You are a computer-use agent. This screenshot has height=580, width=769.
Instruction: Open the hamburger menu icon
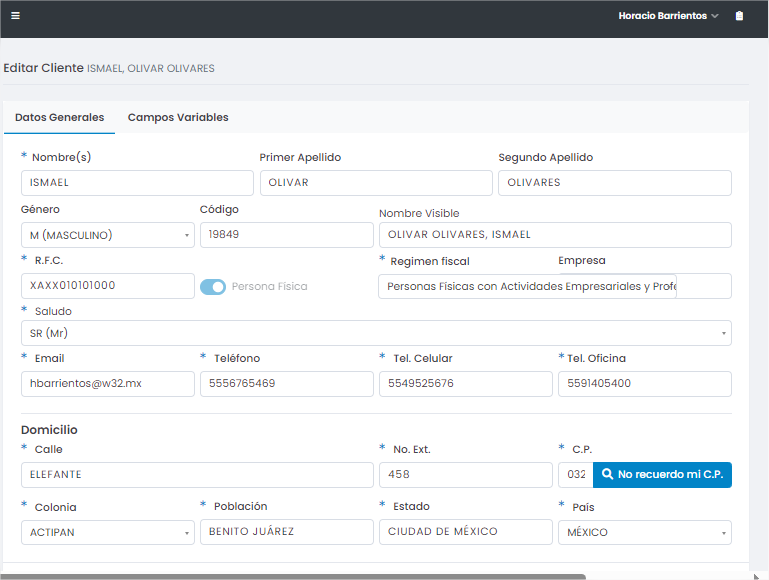(x=15, y=16)
